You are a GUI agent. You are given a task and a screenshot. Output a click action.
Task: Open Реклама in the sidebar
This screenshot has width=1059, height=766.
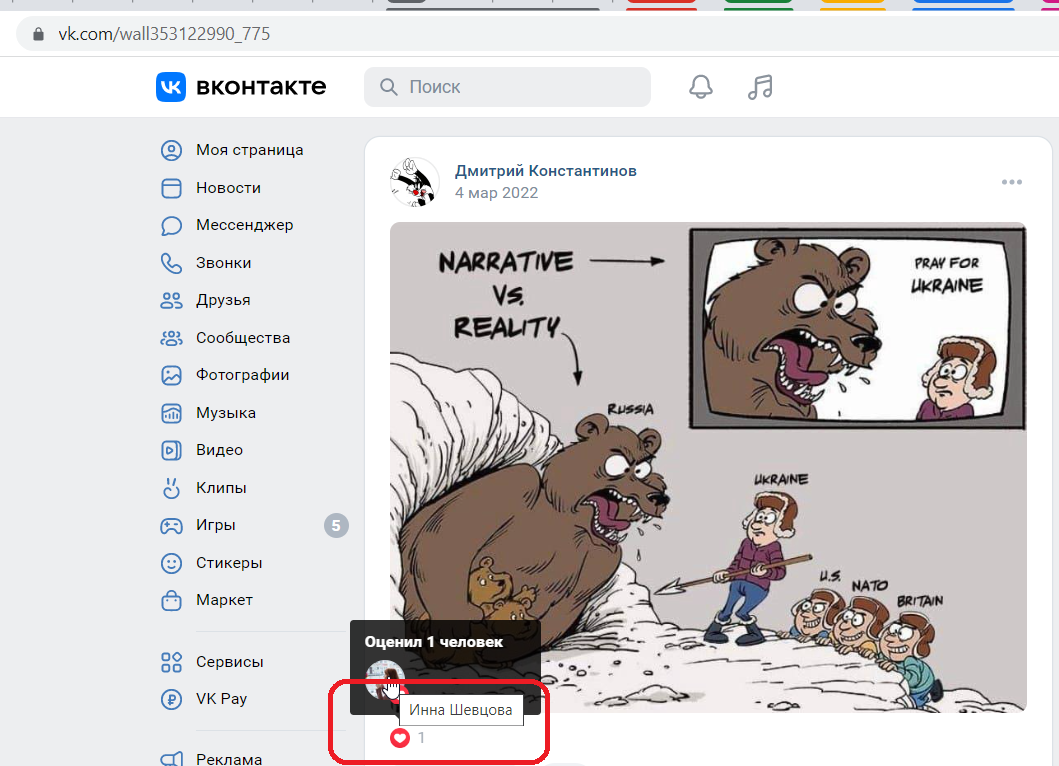[x=229, y=759]
